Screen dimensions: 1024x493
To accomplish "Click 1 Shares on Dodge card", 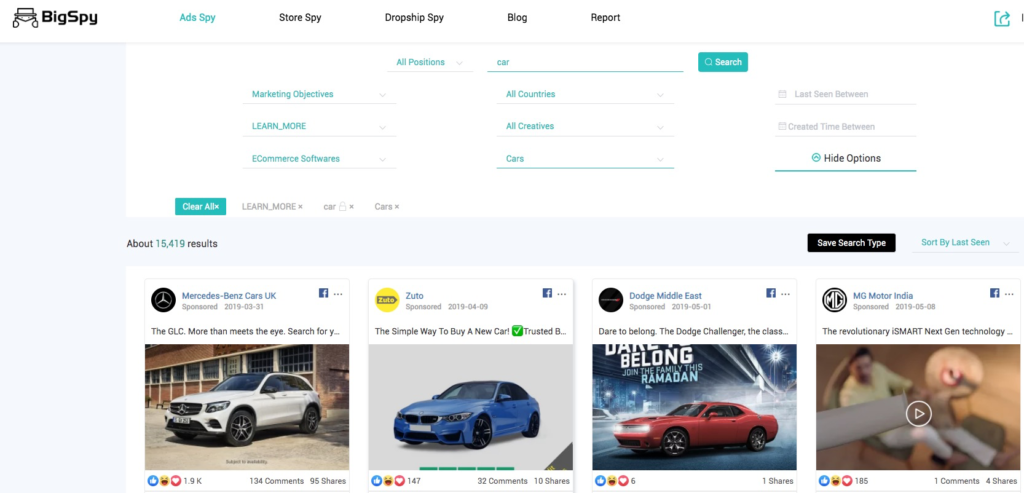I will click(777, 481).
